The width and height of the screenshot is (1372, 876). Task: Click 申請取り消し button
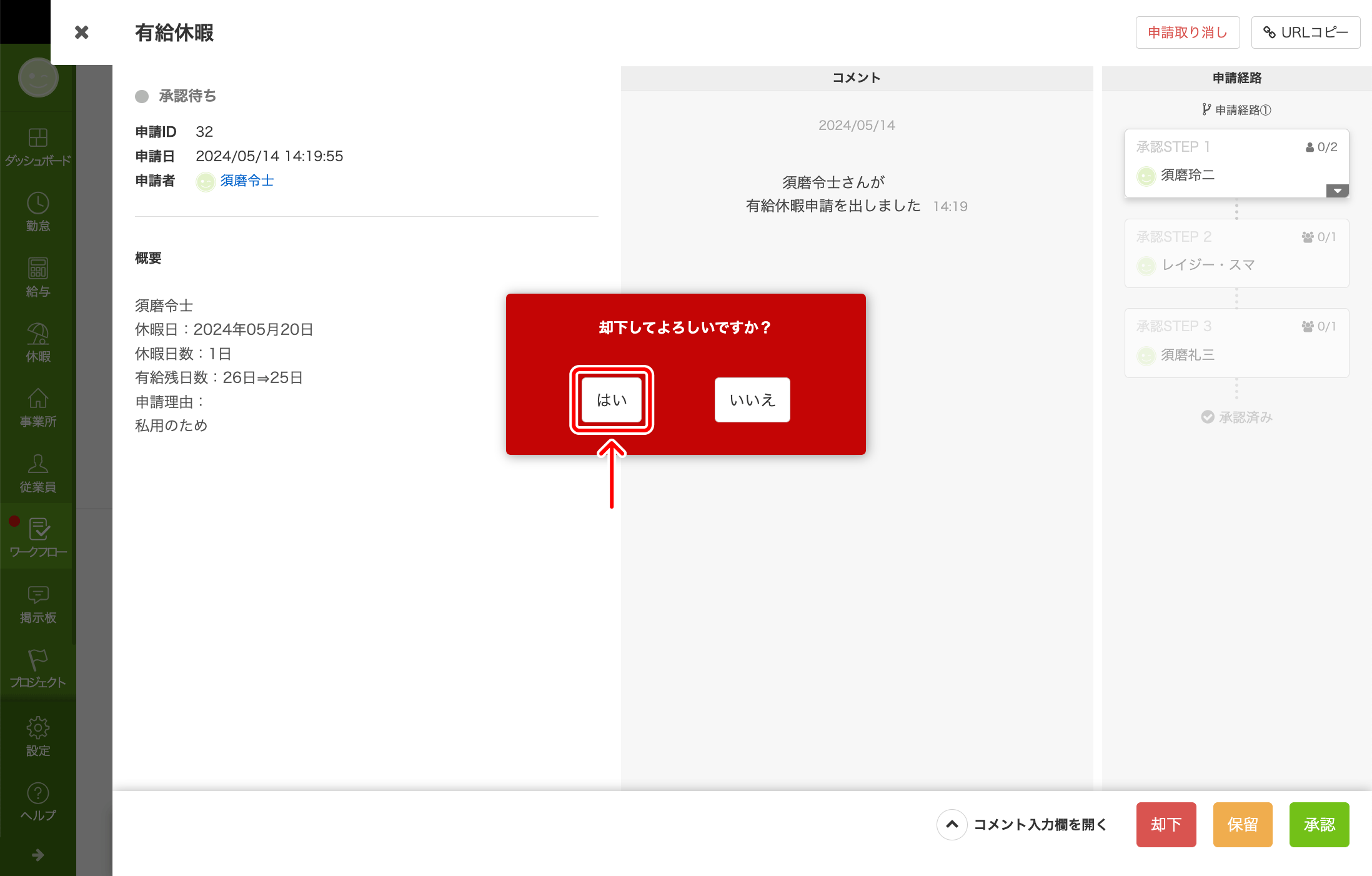click(x=1187, y=32)
